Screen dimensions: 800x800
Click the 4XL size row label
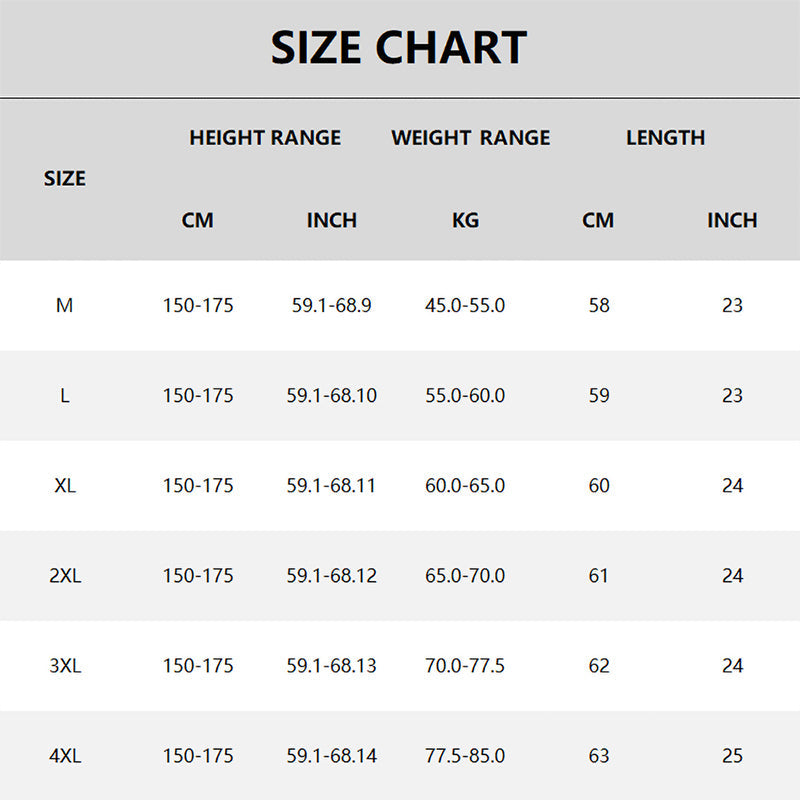[65, 756]
